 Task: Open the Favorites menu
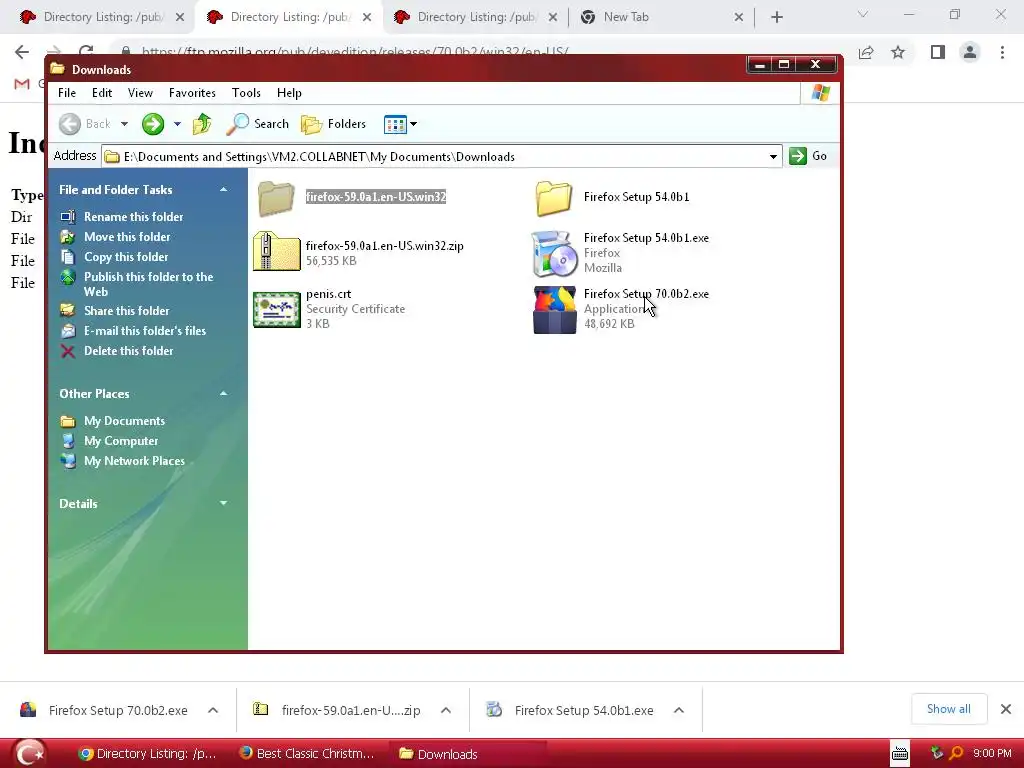(x=192, y=93)
